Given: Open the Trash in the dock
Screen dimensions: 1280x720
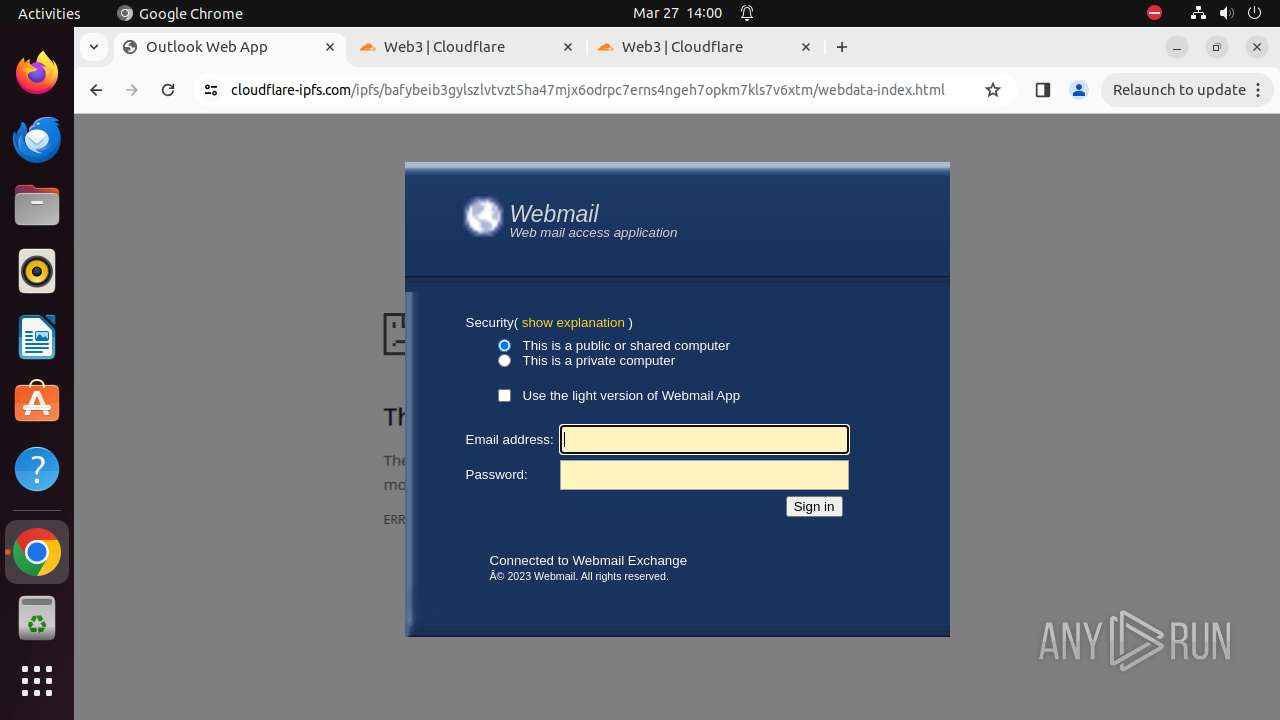Looking at the screenshot, I should pyautogui.click(x=37, y=618).
